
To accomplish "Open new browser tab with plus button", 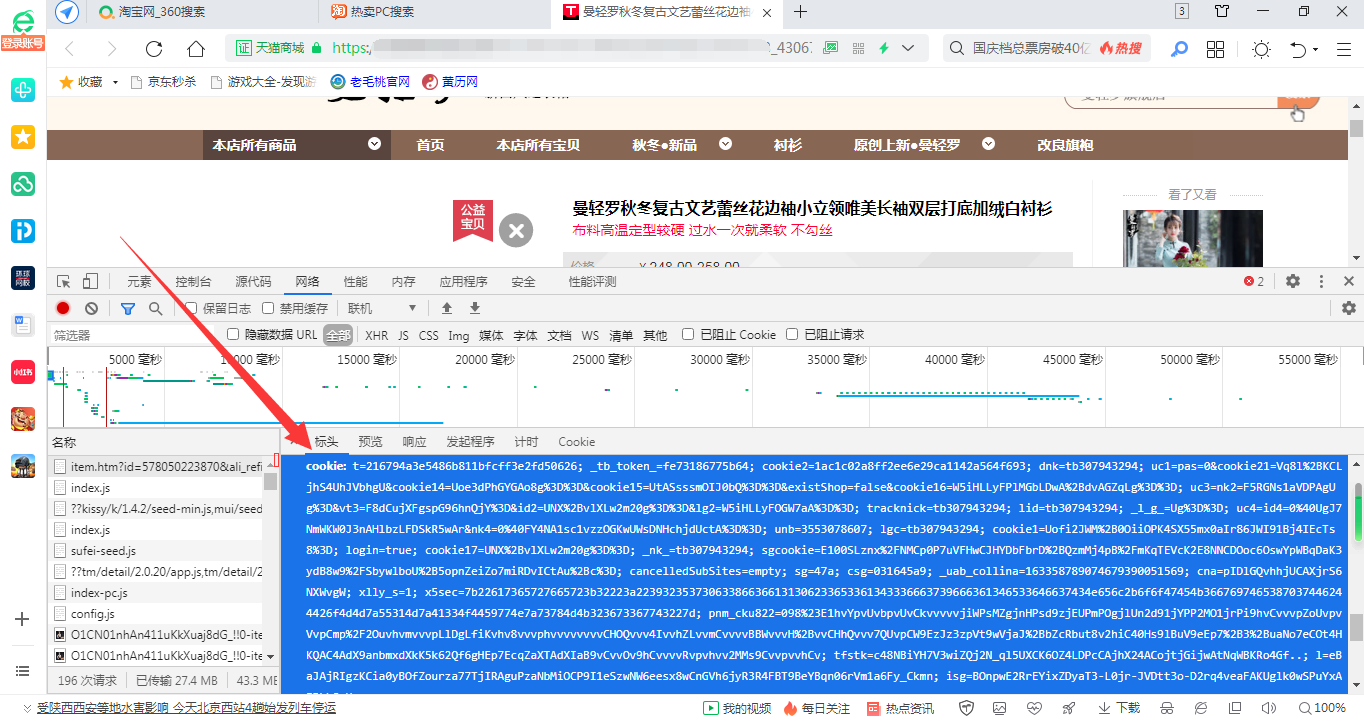I will 800,12.
